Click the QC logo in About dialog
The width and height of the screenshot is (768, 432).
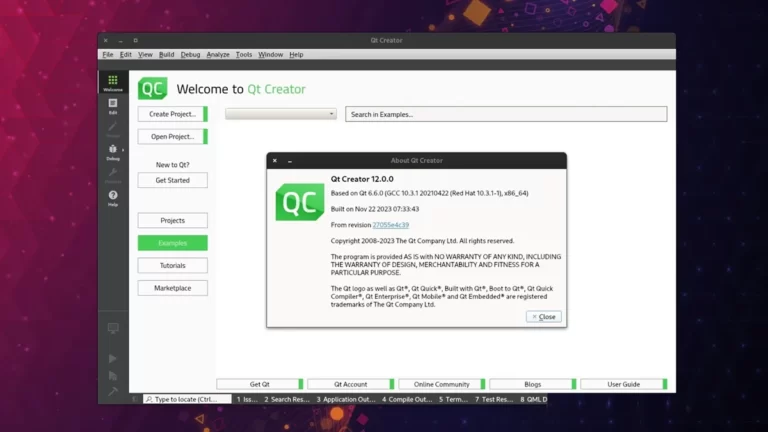click(300, 202)
